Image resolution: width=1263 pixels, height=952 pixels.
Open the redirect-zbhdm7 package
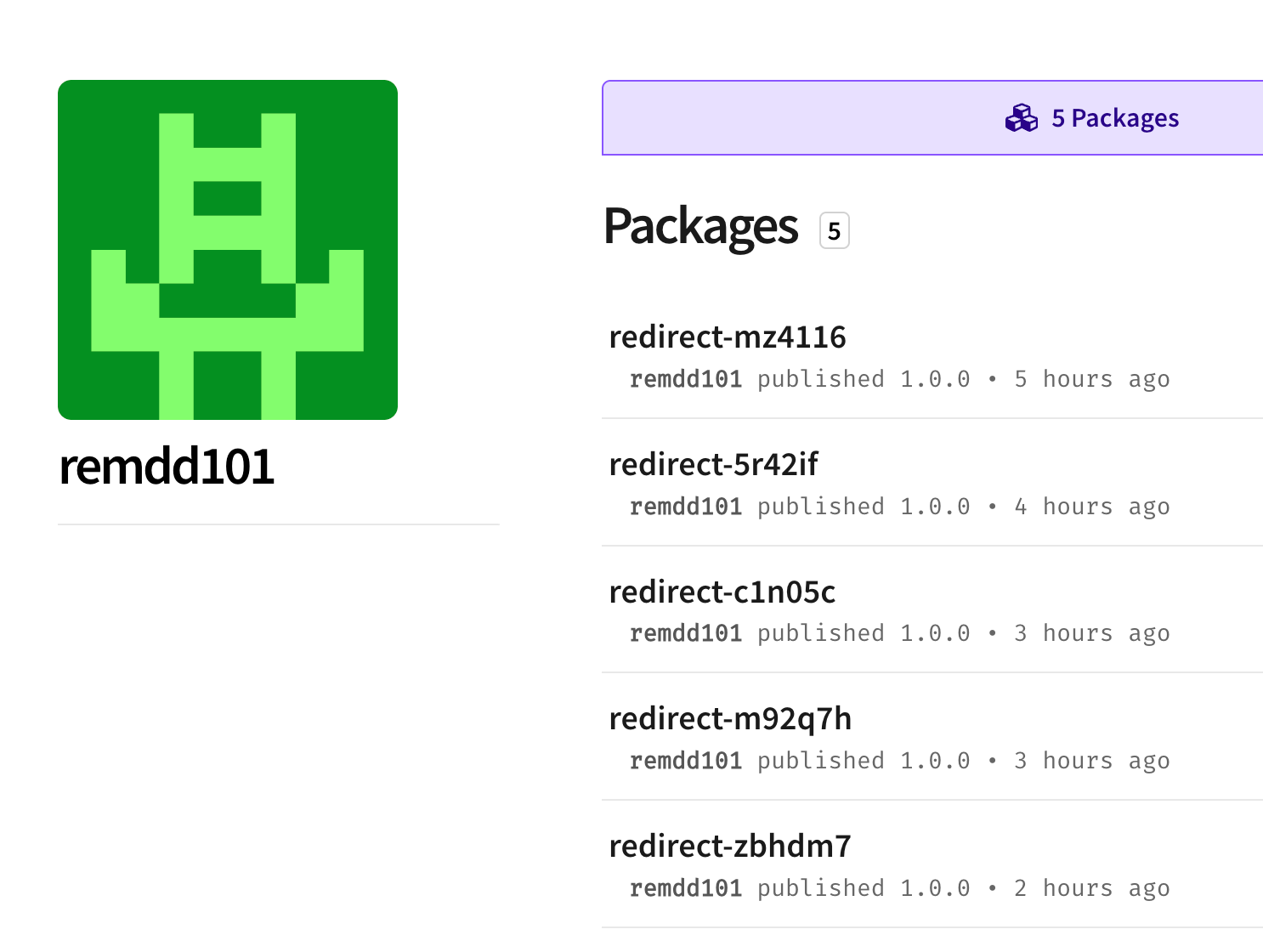[730, 847]
